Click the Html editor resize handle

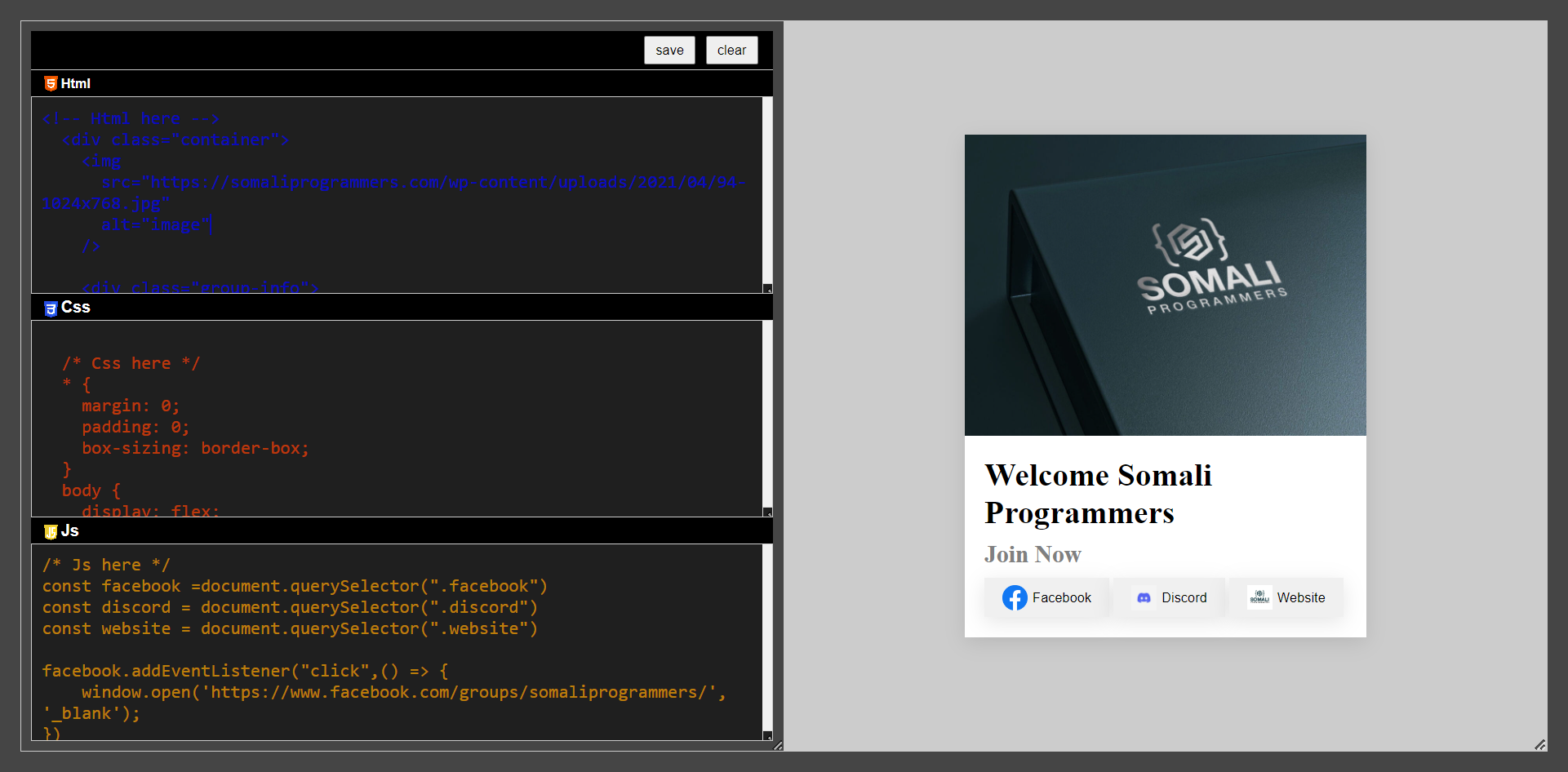767,288
